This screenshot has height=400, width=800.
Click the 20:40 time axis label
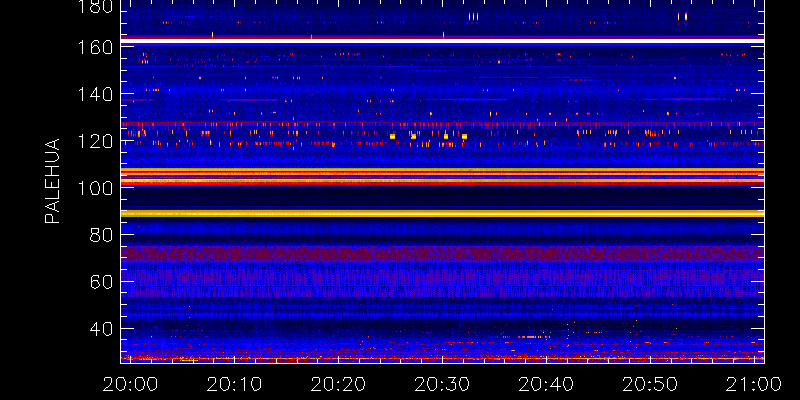click(546, 384)
